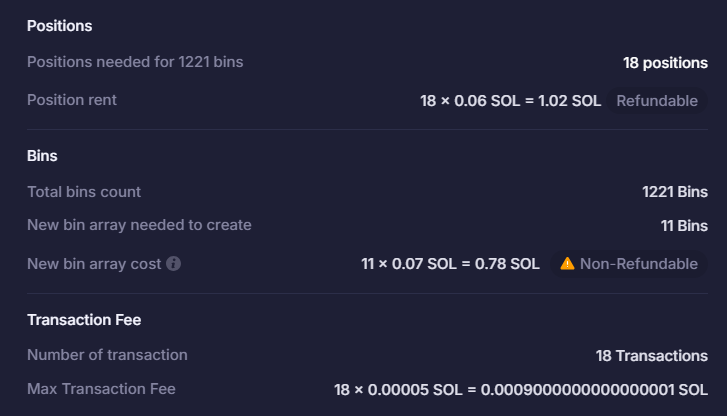This screenshot has height=416, width=727.
Task: Click the info icon beside New bin array cost
Action: coord(174,264)
